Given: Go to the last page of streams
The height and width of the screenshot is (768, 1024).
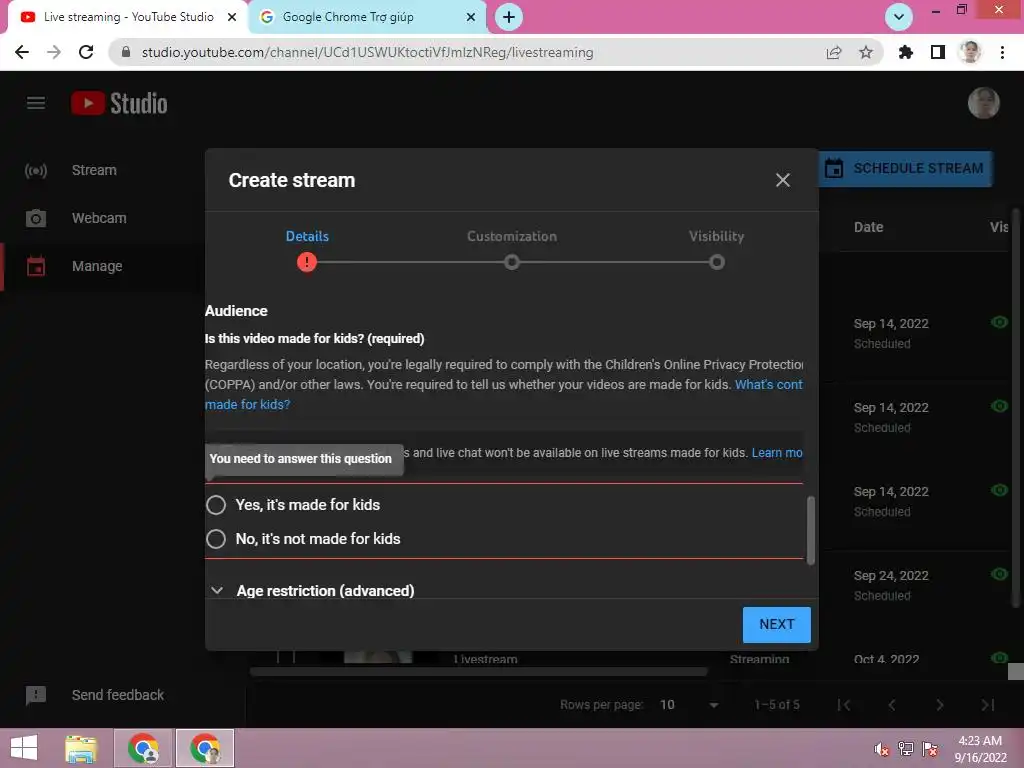Looking at the screenshot, I should [x=987, y=705].
